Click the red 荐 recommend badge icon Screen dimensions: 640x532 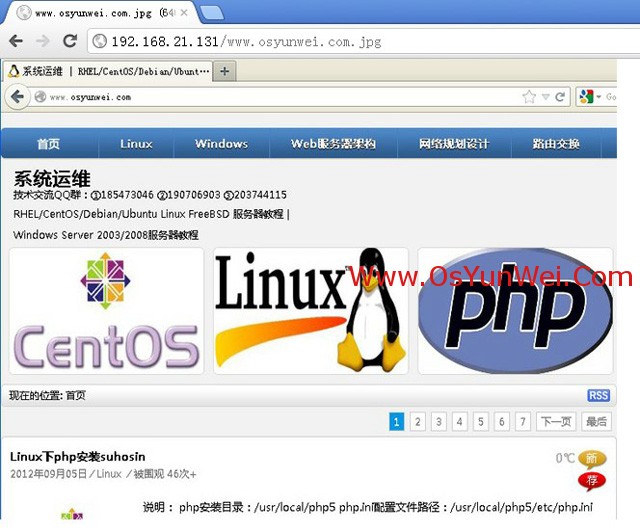[592, 481]
